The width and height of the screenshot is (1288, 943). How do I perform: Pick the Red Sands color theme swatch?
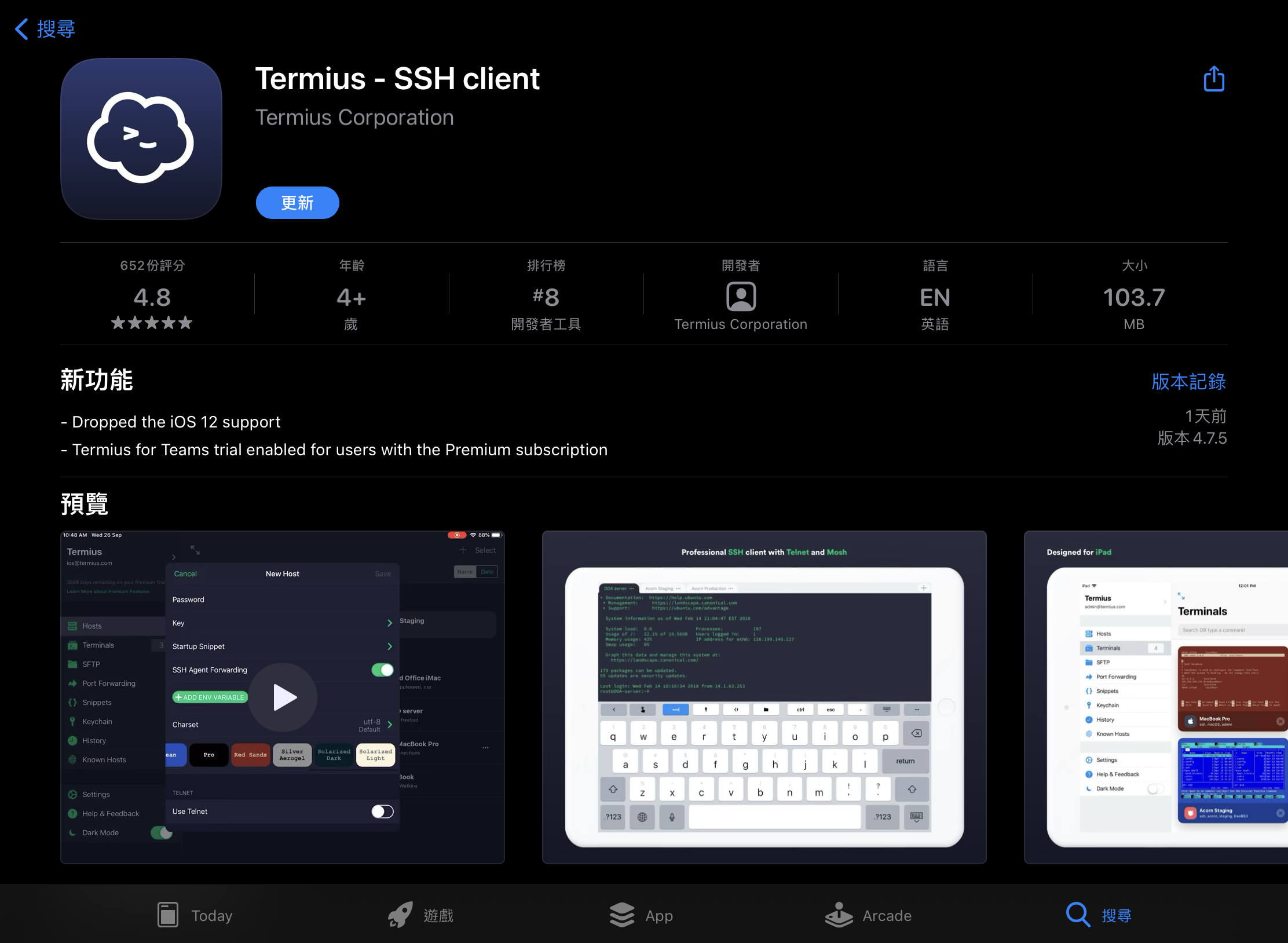pyautogui.click(x=250, y=755)
